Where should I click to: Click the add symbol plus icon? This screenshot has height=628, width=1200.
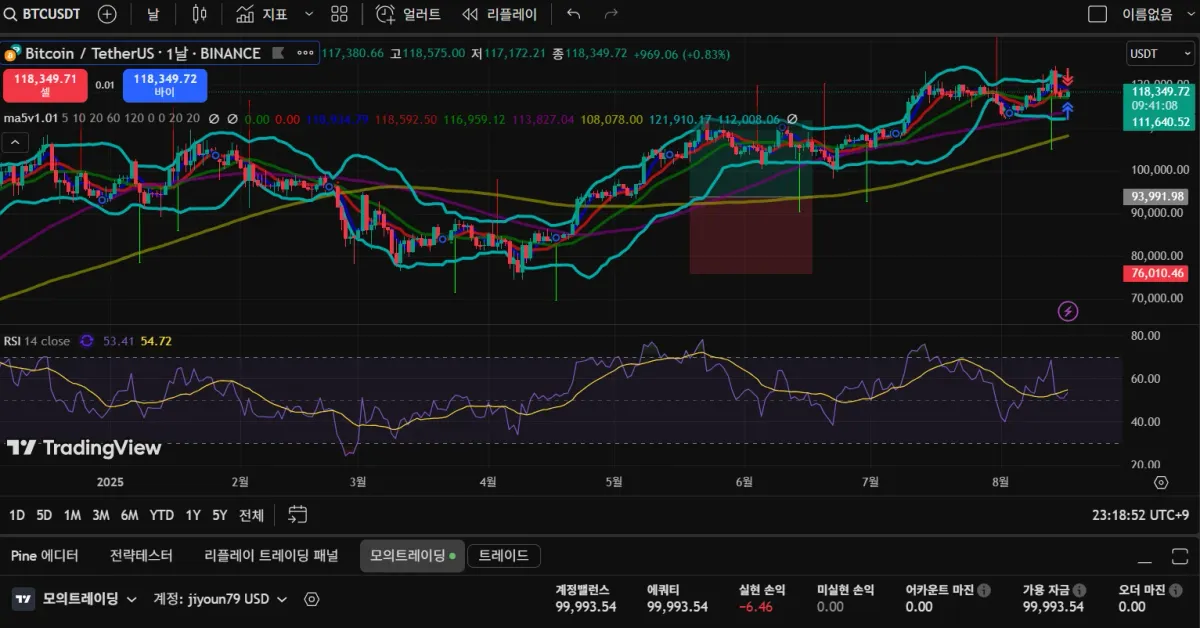click(x=107, y=14)
